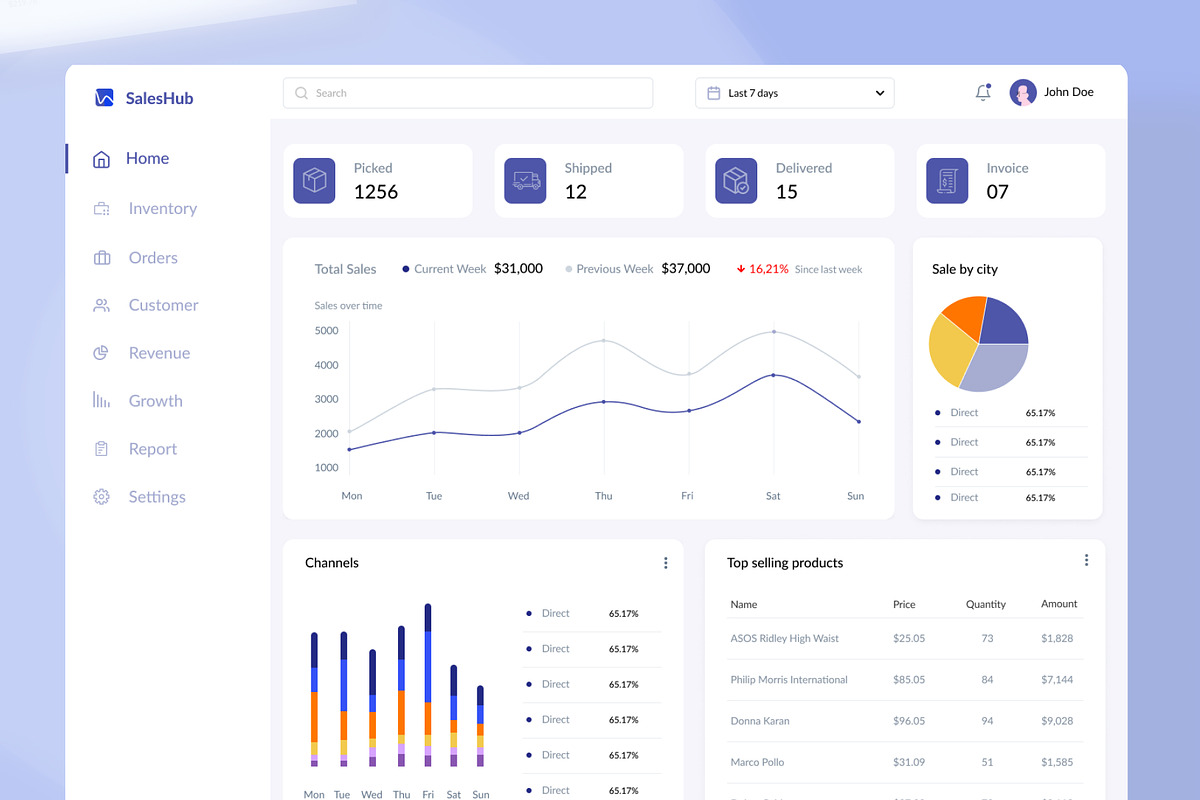The width and height of the screenshot is (1200, 800).
Task: Open notifications bell icon
Action: point(983,92)
